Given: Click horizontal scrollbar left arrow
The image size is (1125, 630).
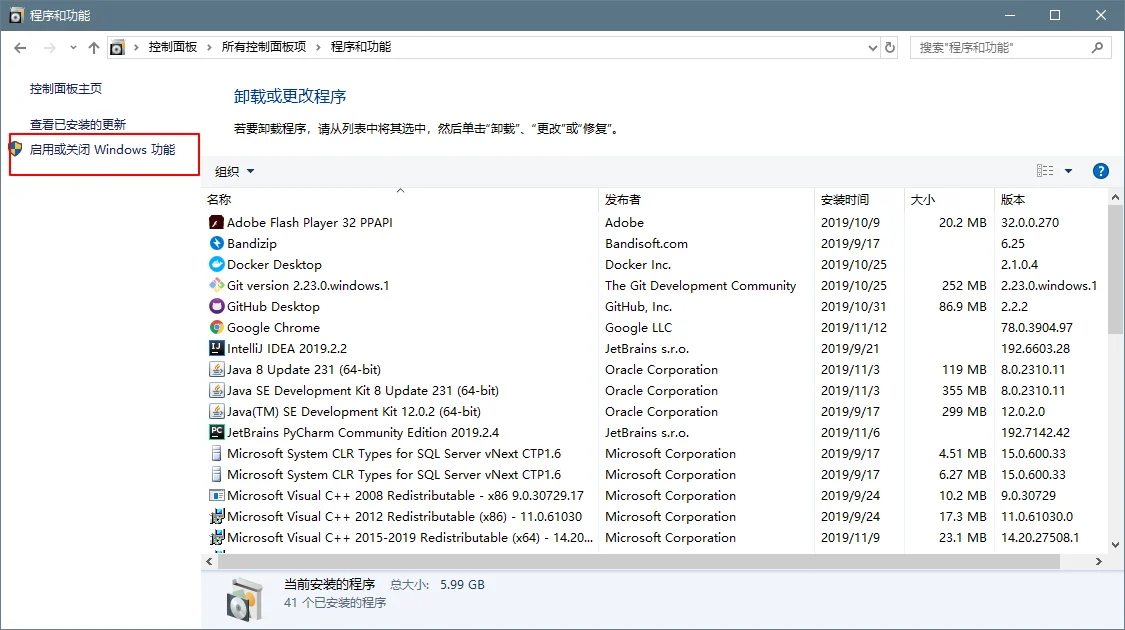Looking at the screenshot, I should pyautogui.click(x=210, y=561).
